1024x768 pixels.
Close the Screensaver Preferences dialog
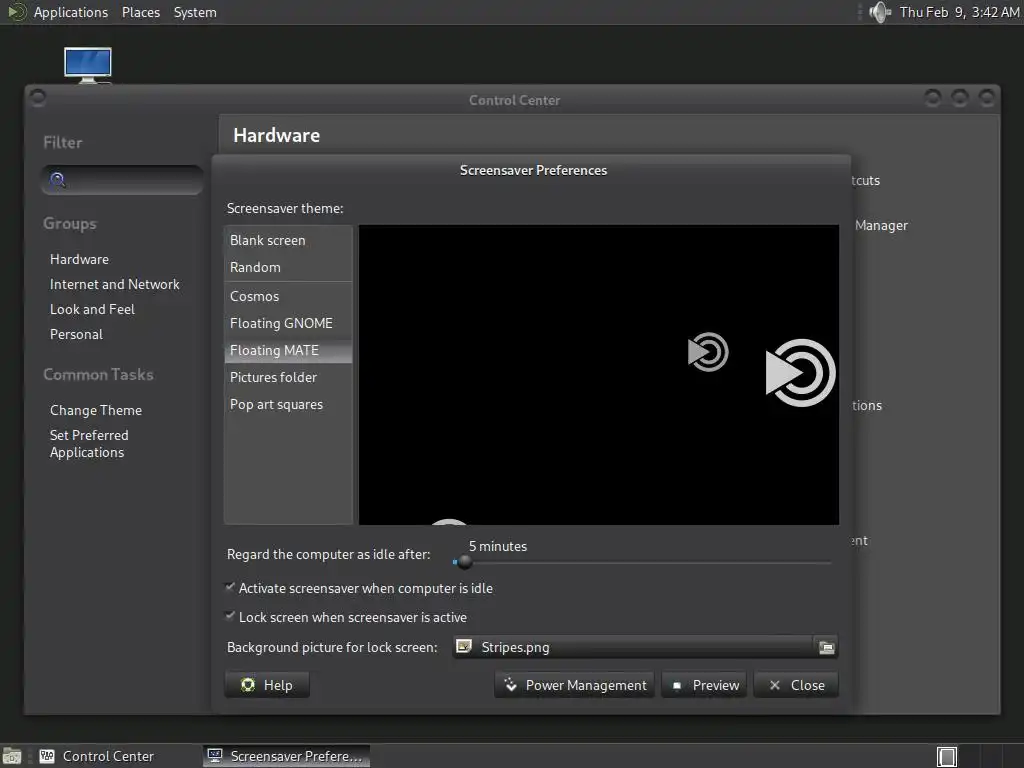pyautogui.click(x=796, y=685)
